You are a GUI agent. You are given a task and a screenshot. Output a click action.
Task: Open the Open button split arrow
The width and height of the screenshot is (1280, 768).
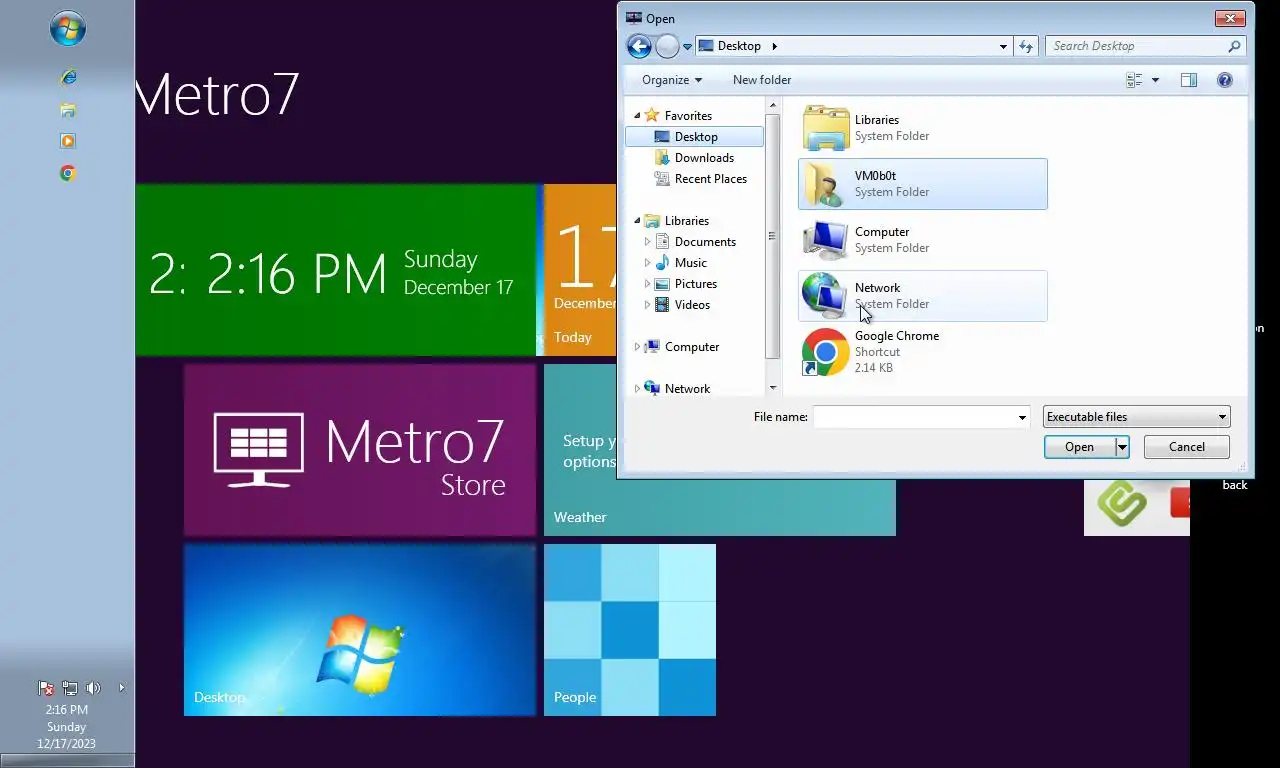pyautogui.click(x=1122, y=447)
